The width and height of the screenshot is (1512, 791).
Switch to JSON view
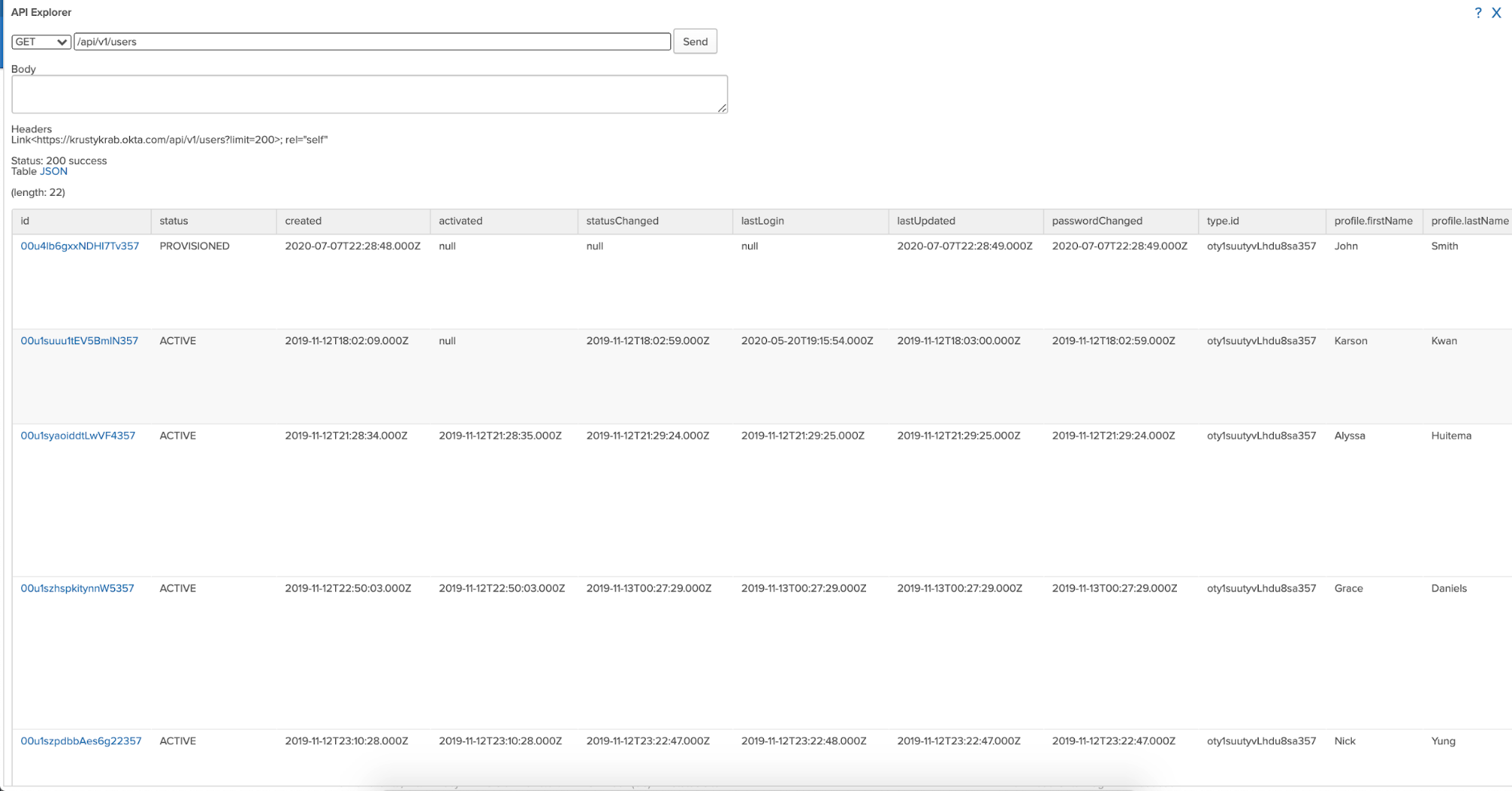tap(54, 172)
